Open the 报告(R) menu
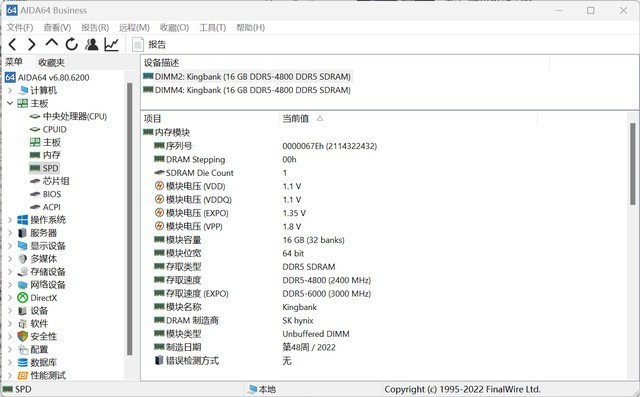 [x=95, y=27]
